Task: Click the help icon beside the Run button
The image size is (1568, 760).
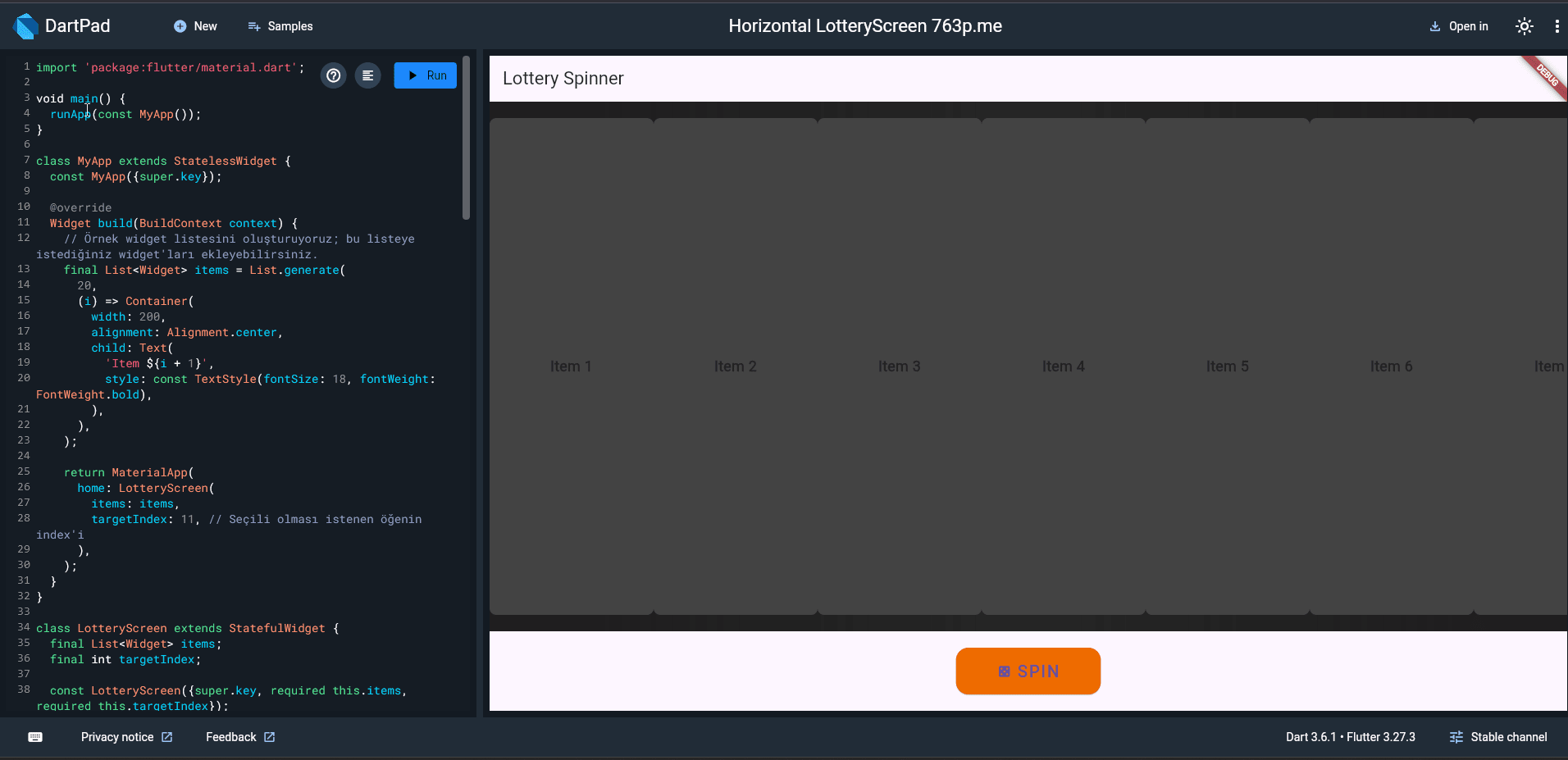Action: (333, 75)
